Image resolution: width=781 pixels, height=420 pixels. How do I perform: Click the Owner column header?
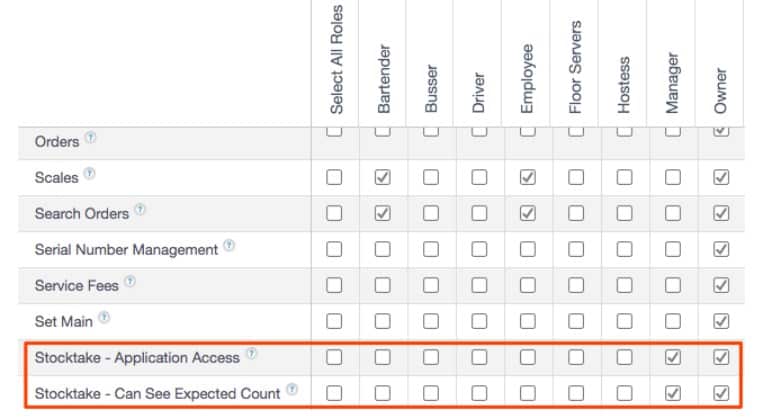(720, 91)
